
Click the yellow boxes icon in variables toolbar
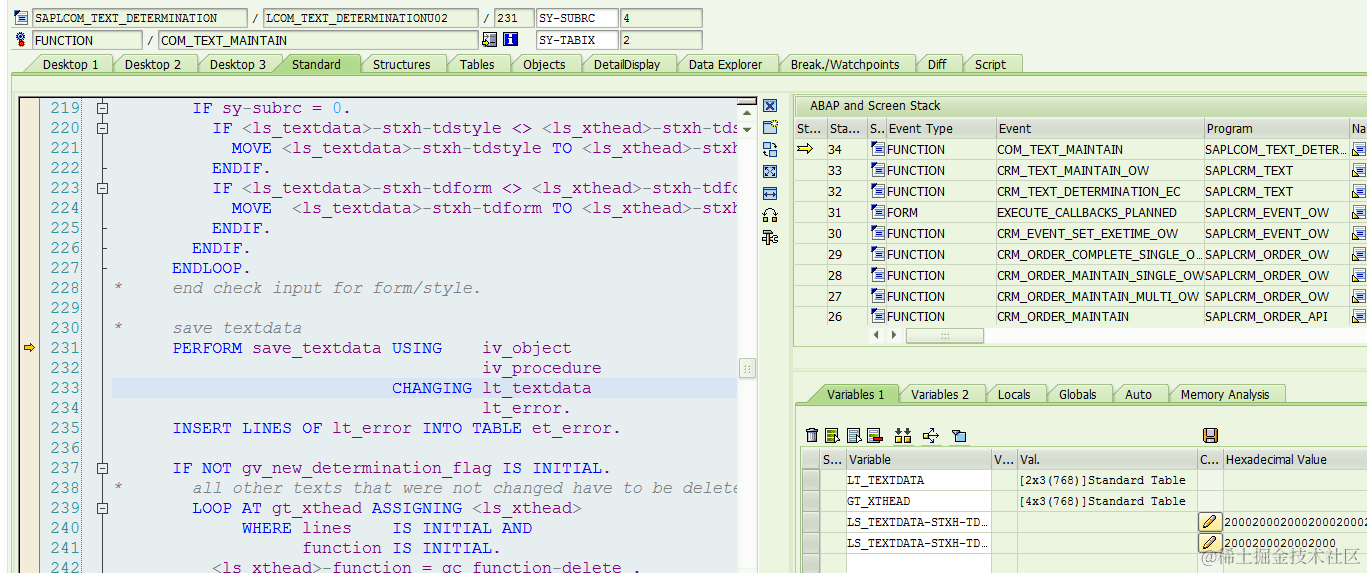point(903,435)
